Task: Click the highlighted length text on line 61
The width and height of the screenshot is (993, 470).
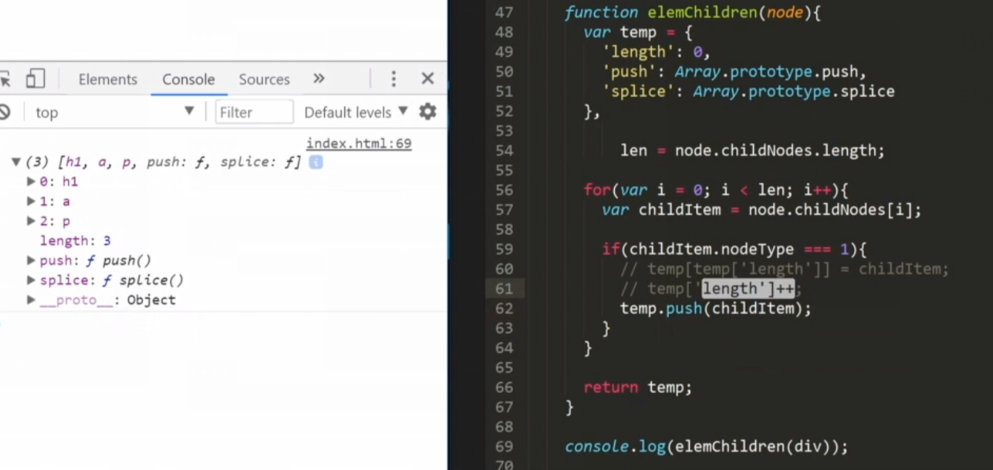Action: coord(748,289)
